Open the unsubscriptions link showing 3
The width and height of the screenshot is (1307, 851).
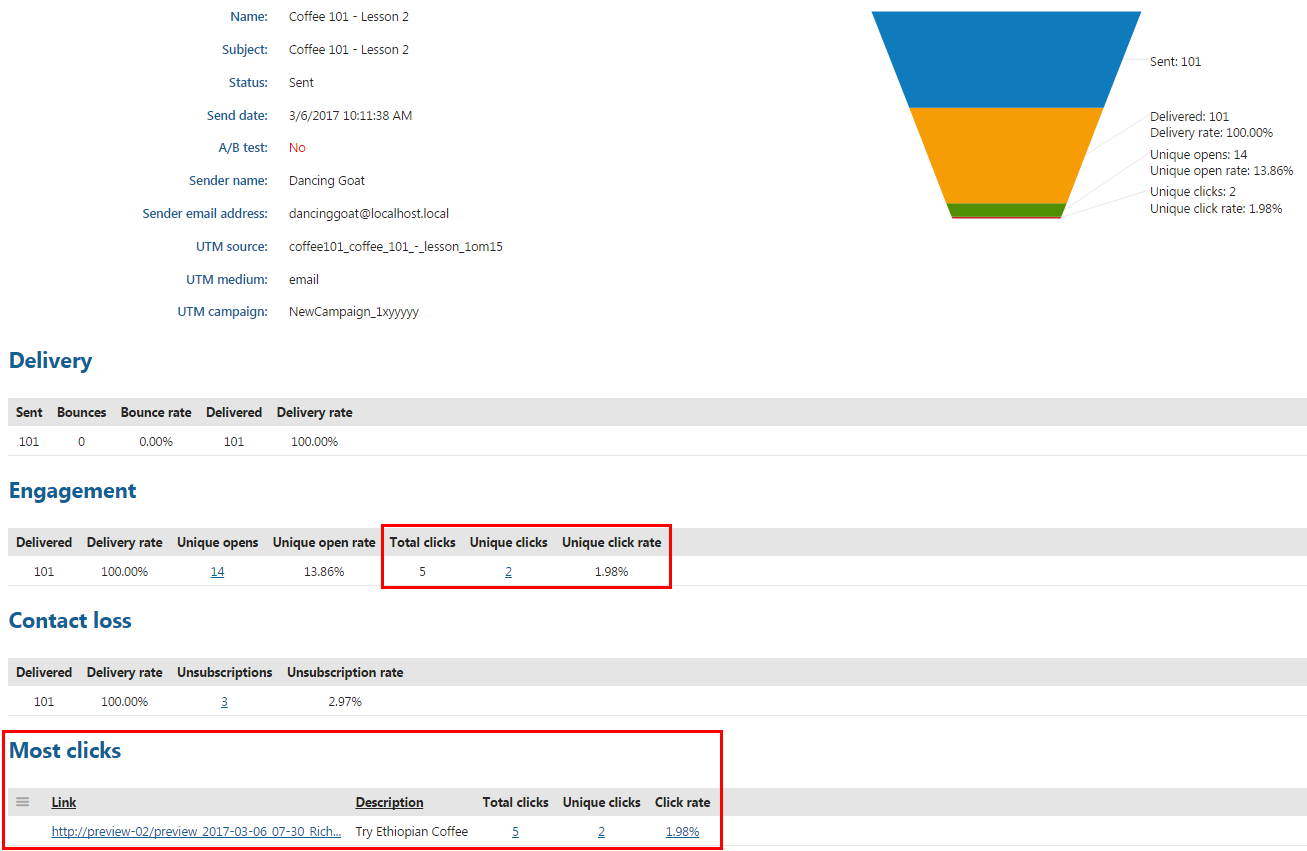tap(224, 701)
